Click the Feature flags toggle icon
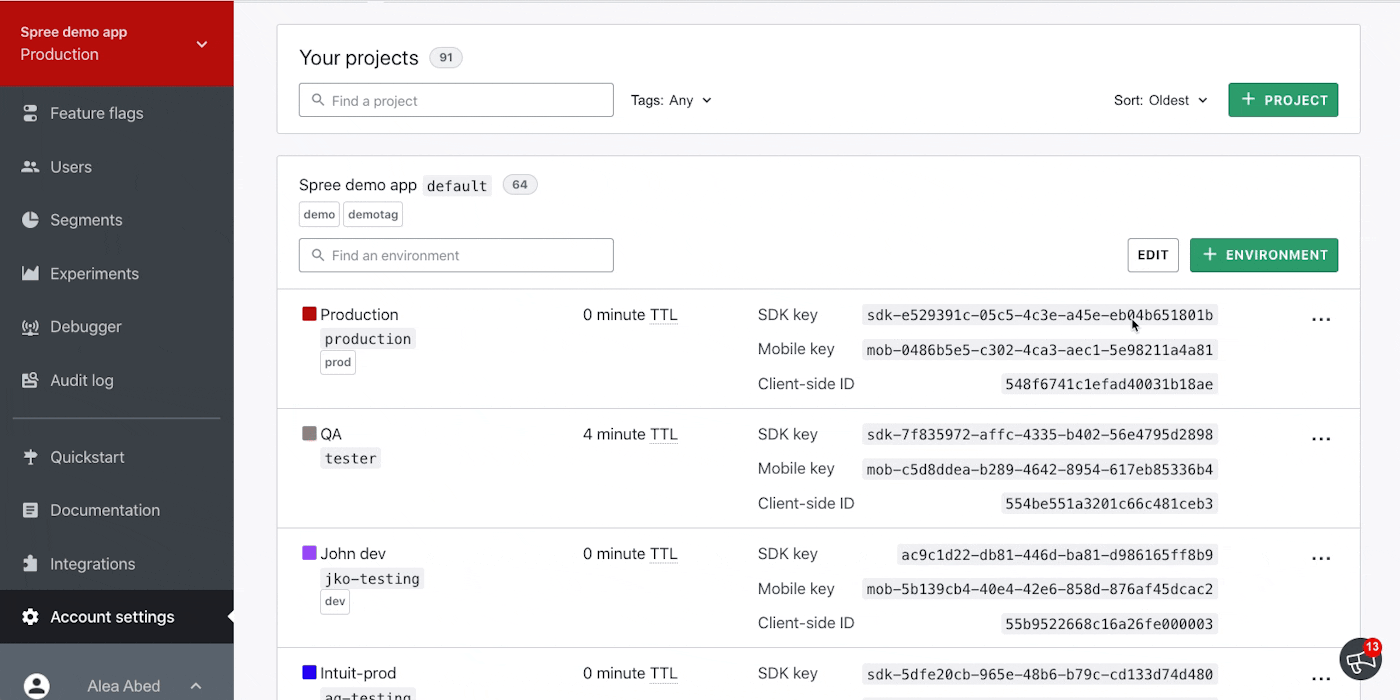Image resolution: width=1400 pixels, height=700 pixels. (30, 114)
